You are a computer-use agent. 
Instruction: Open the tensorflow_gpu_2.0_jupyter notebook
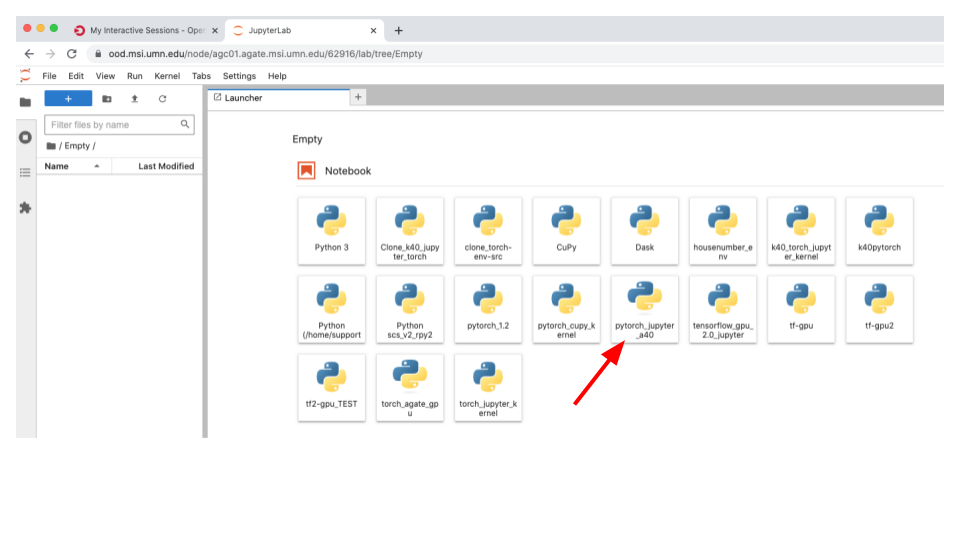723,309
